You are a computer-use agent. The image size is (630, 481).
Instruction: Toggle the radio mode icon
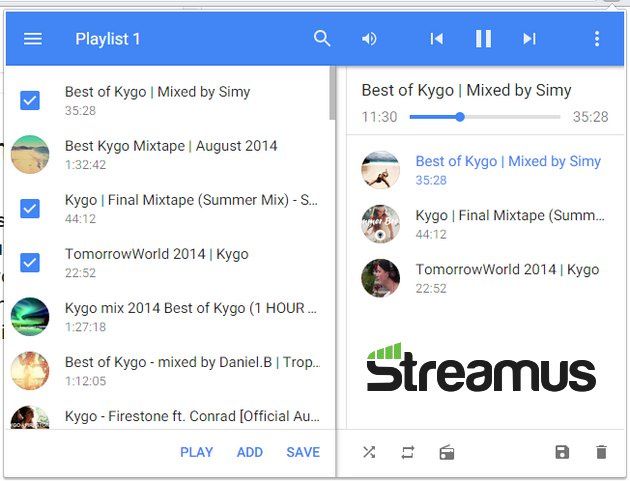[447, 452]
